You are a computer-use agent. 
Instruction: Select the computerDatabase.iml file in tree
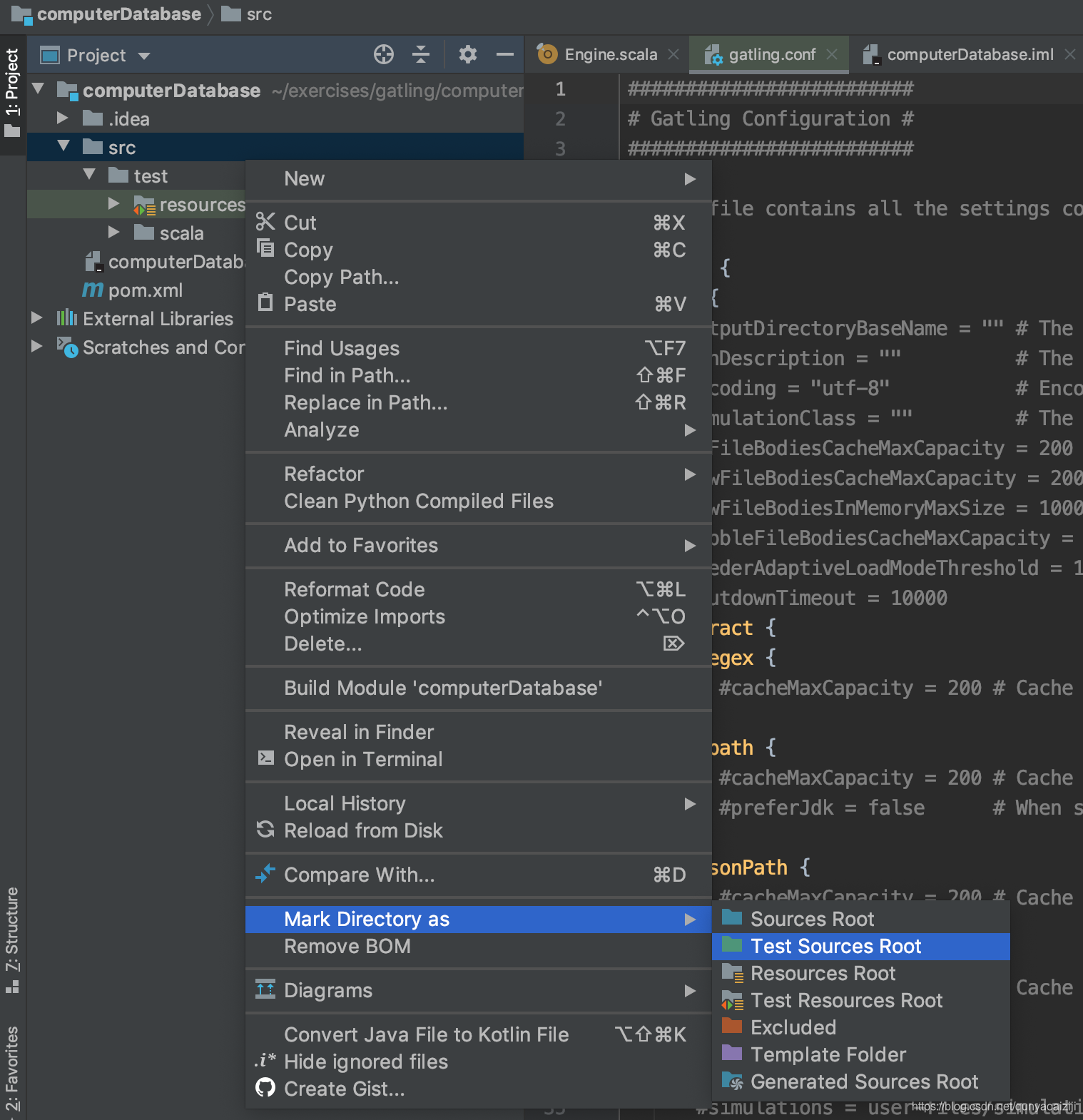click(166, 261)
